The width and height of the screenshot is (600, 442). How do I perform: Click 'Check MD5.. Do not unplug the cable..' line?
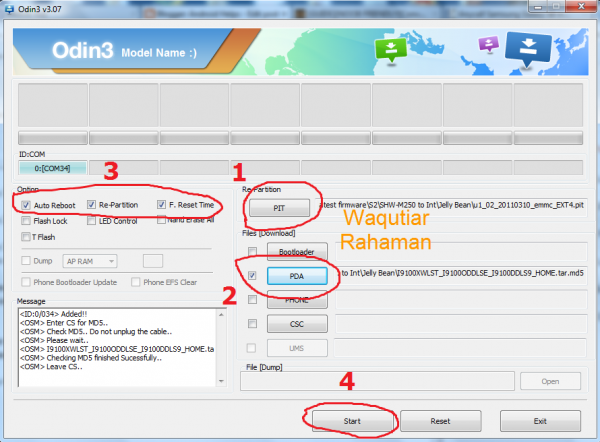pyautogui.click(x=109, y=331)
